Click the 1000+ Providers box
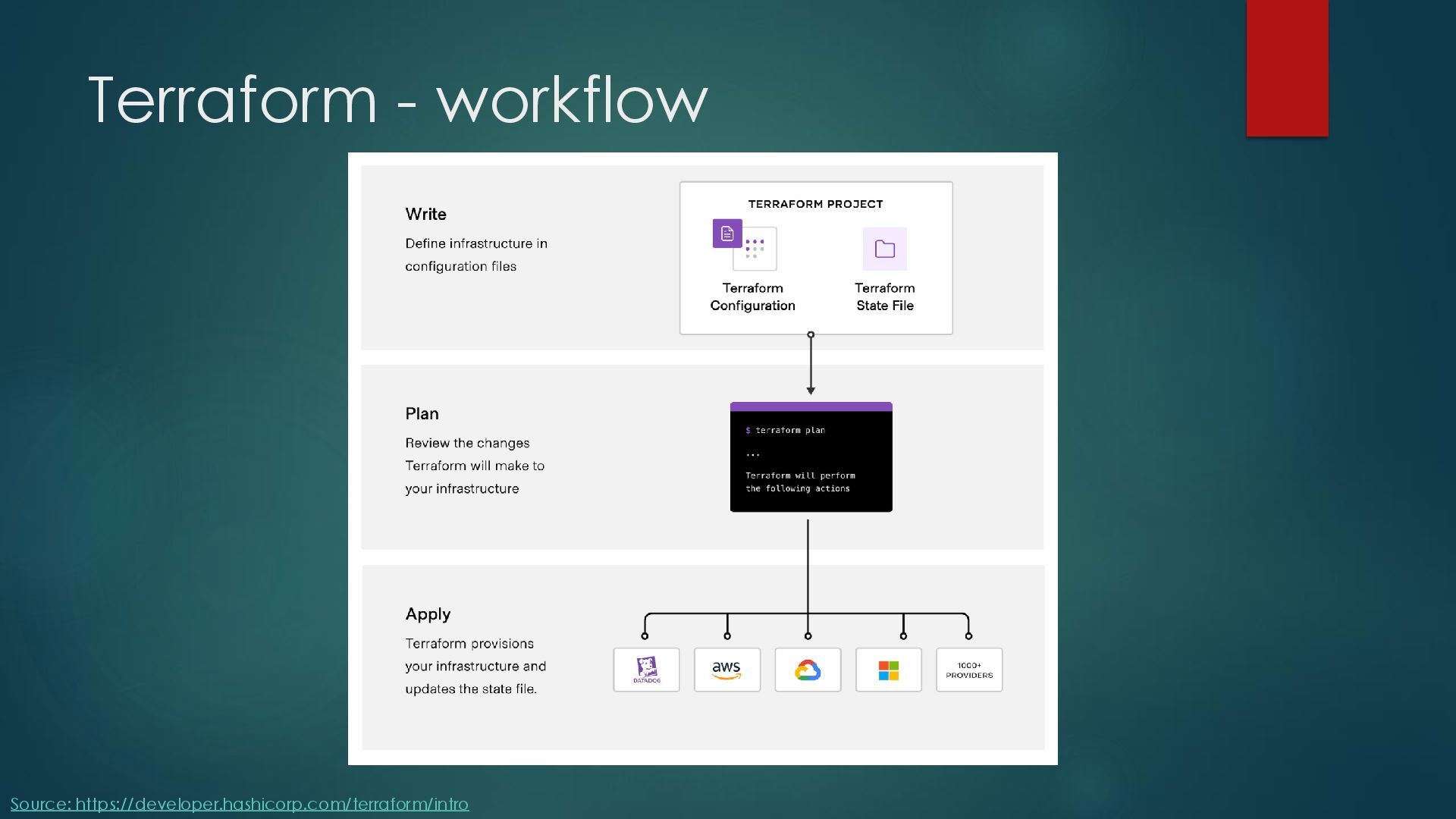1456x819 pixels. click(x=969, y=670)
